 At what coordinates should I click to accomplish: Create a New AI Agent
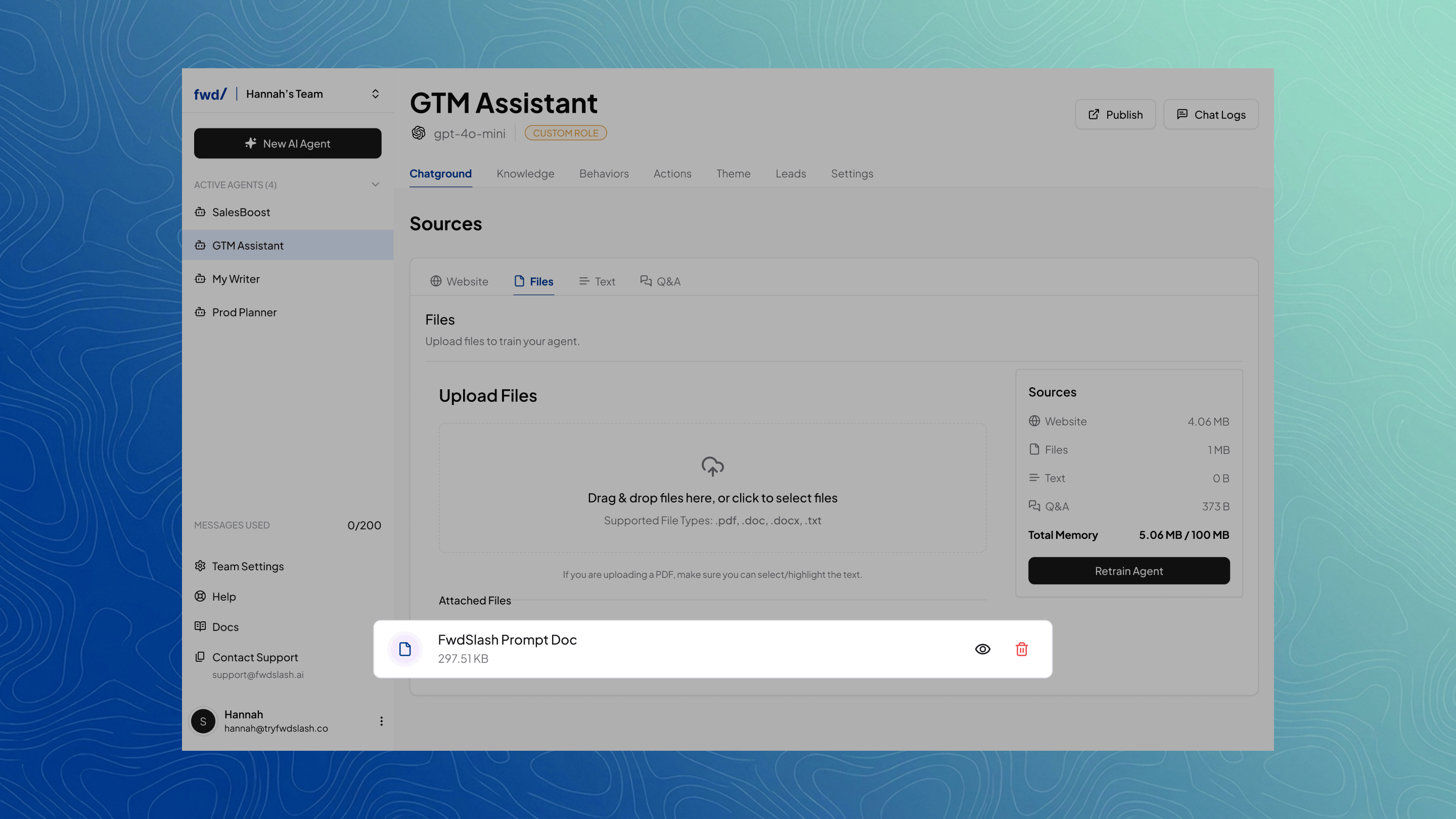[x=288, y=143]
